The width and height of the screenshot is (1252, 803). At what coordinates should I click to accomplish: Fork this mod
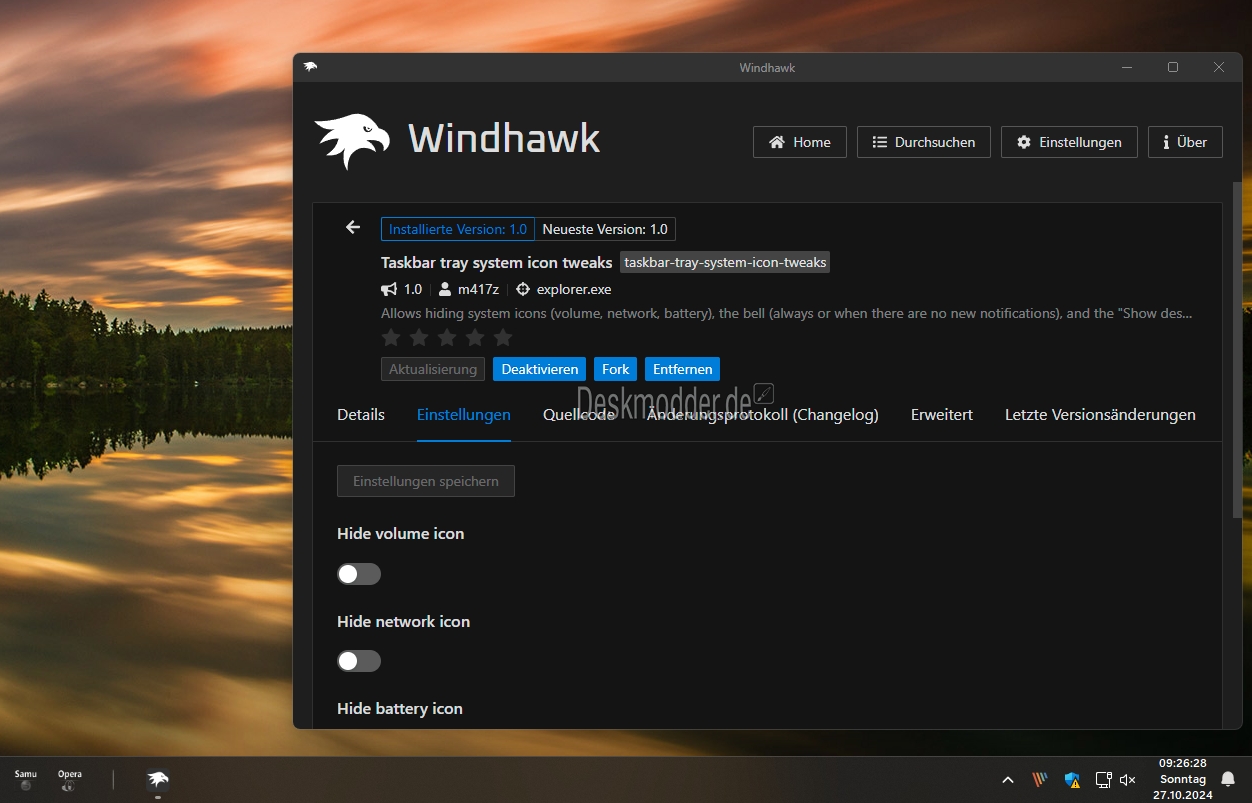(616, 369)
